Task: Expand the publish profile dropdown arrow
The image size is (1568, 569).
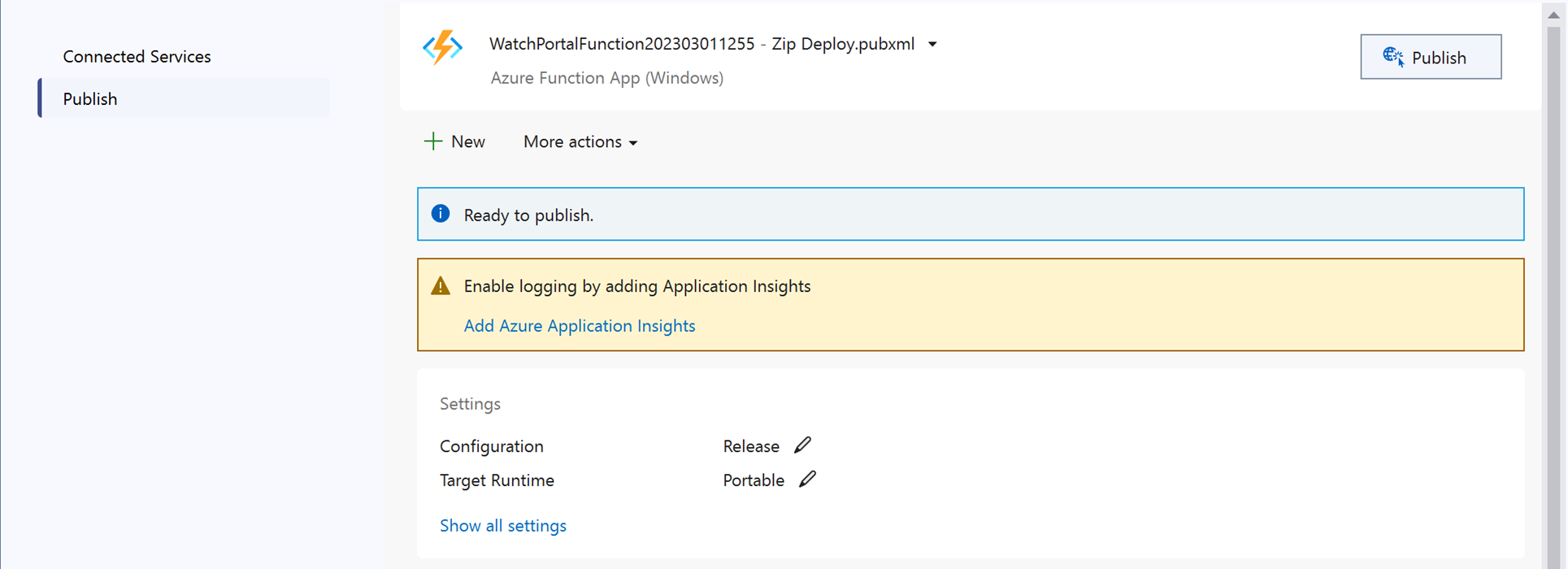Action: click(x=932, y=44)
